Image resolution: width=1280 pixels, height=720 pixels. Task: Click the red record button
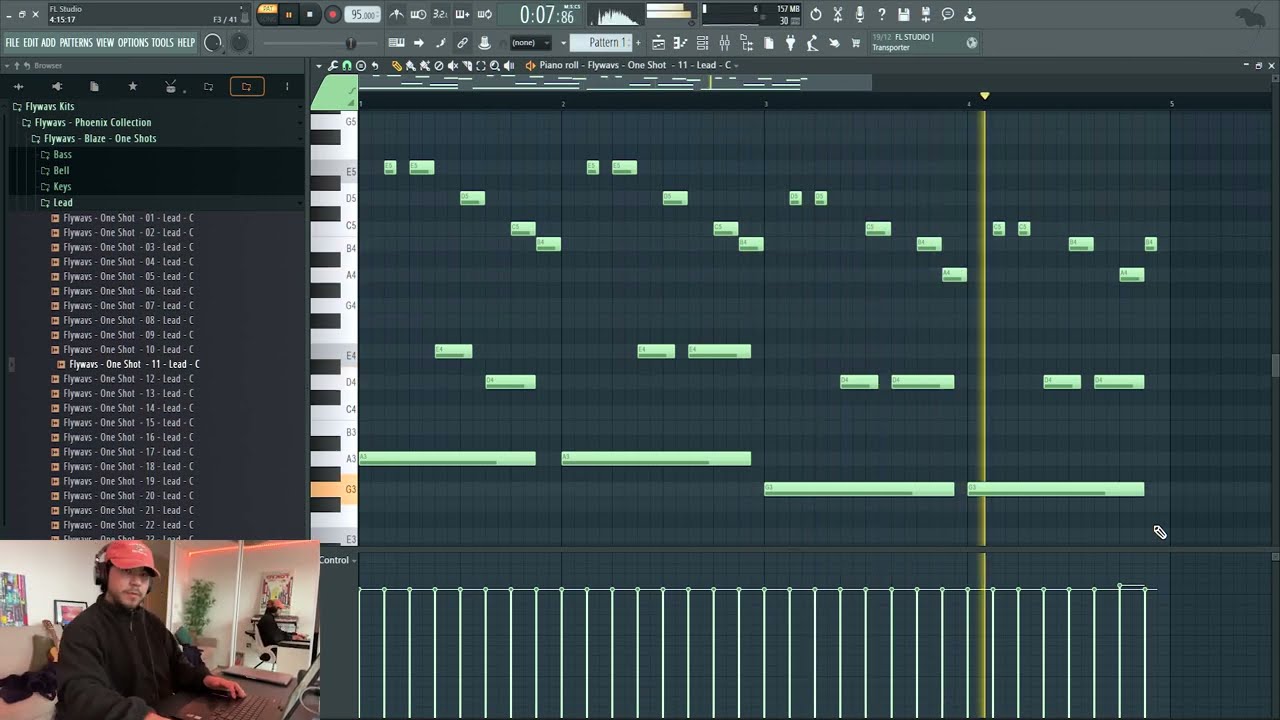click(x=332, y=15)
